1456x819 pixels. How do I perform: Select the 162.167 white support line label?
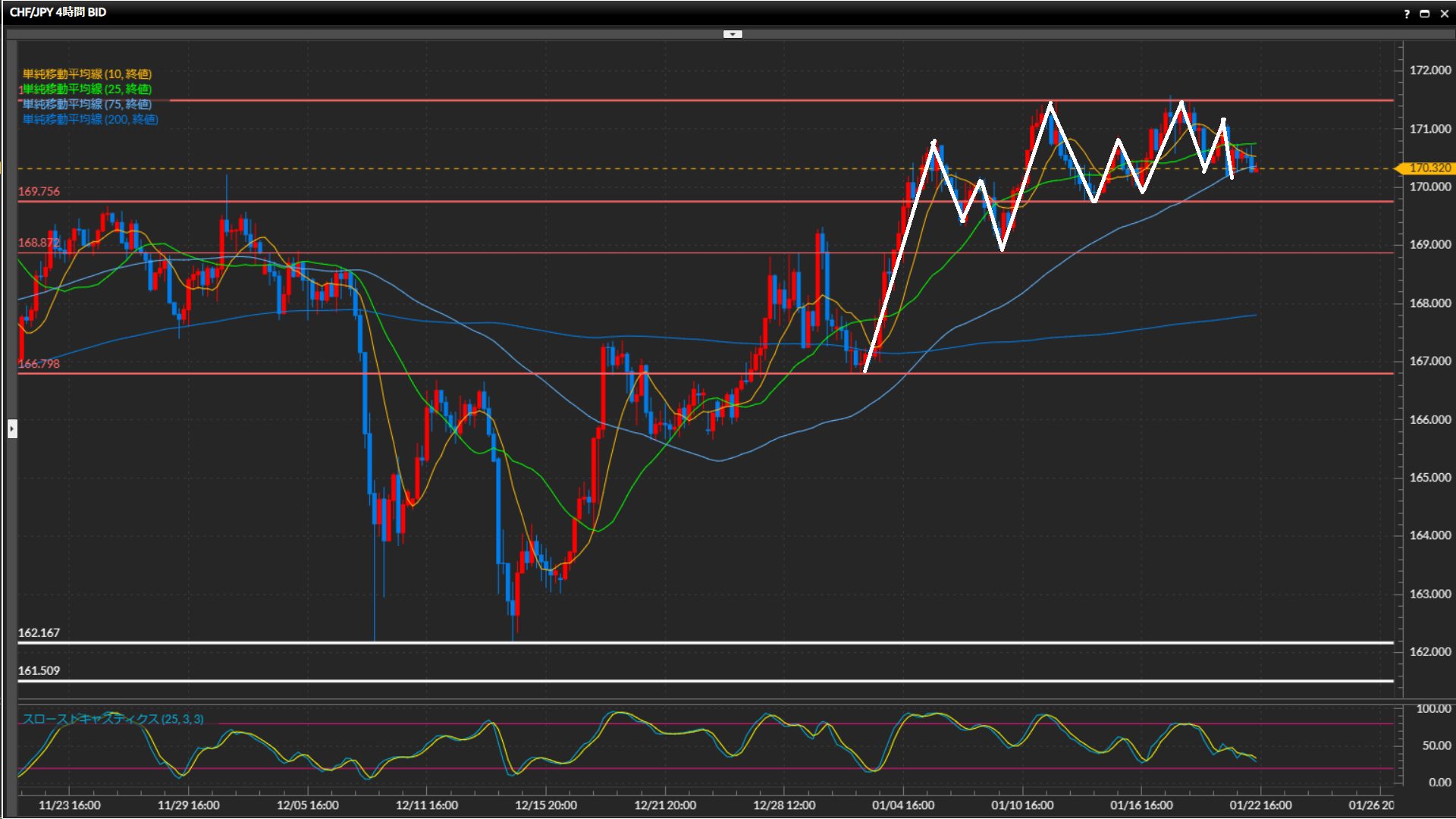point(39,632)
